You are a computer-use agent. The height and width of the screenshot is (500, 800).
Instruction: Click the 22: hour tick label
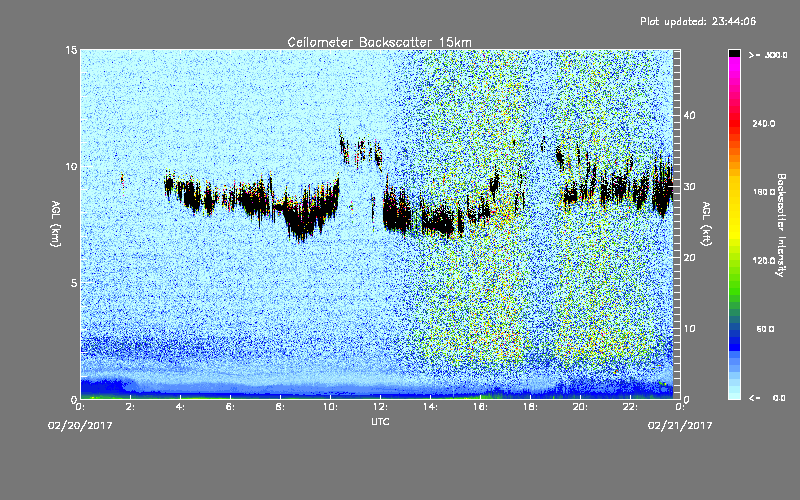coord(631,407)
